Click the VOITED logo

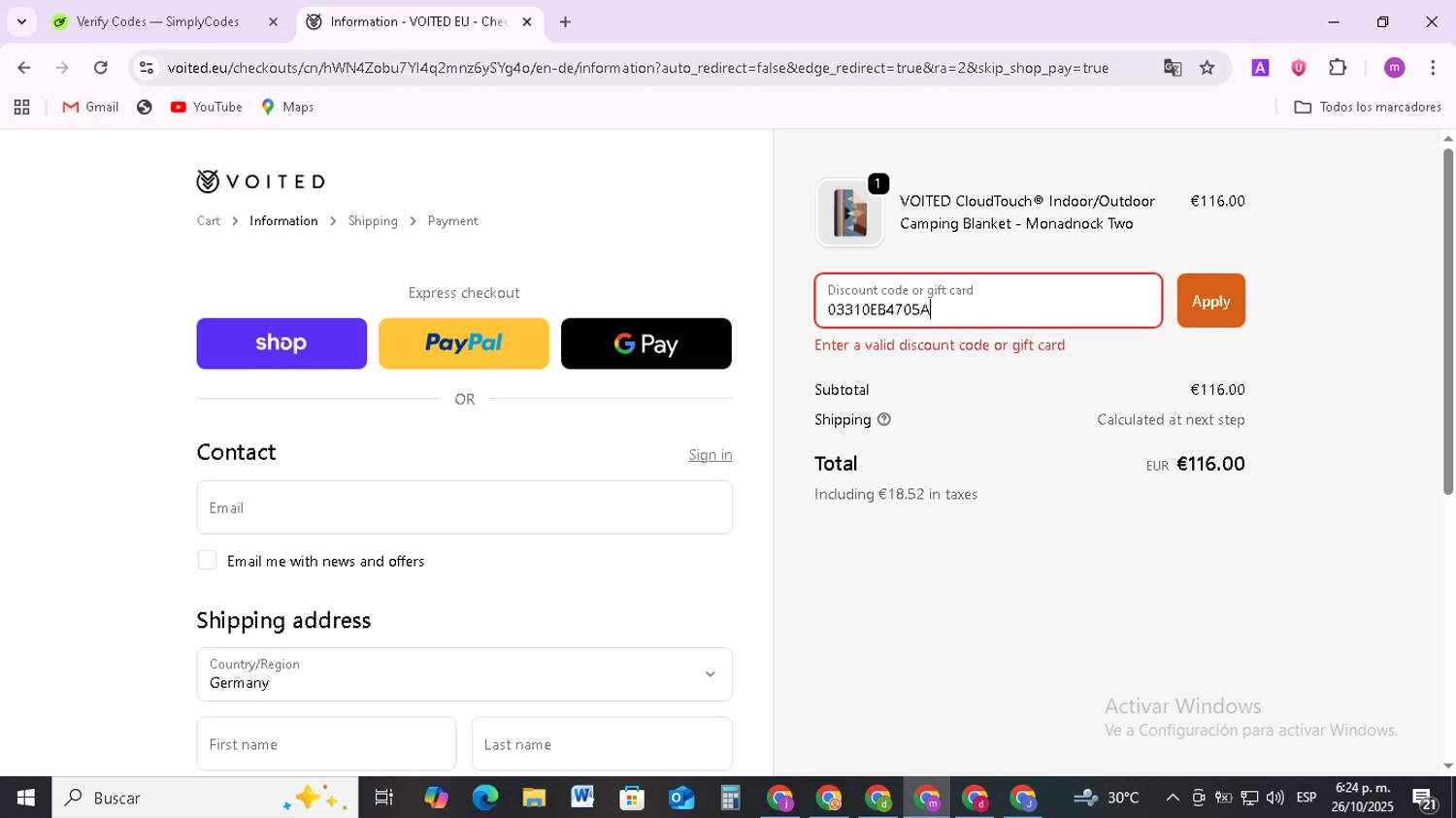point(261,181)
